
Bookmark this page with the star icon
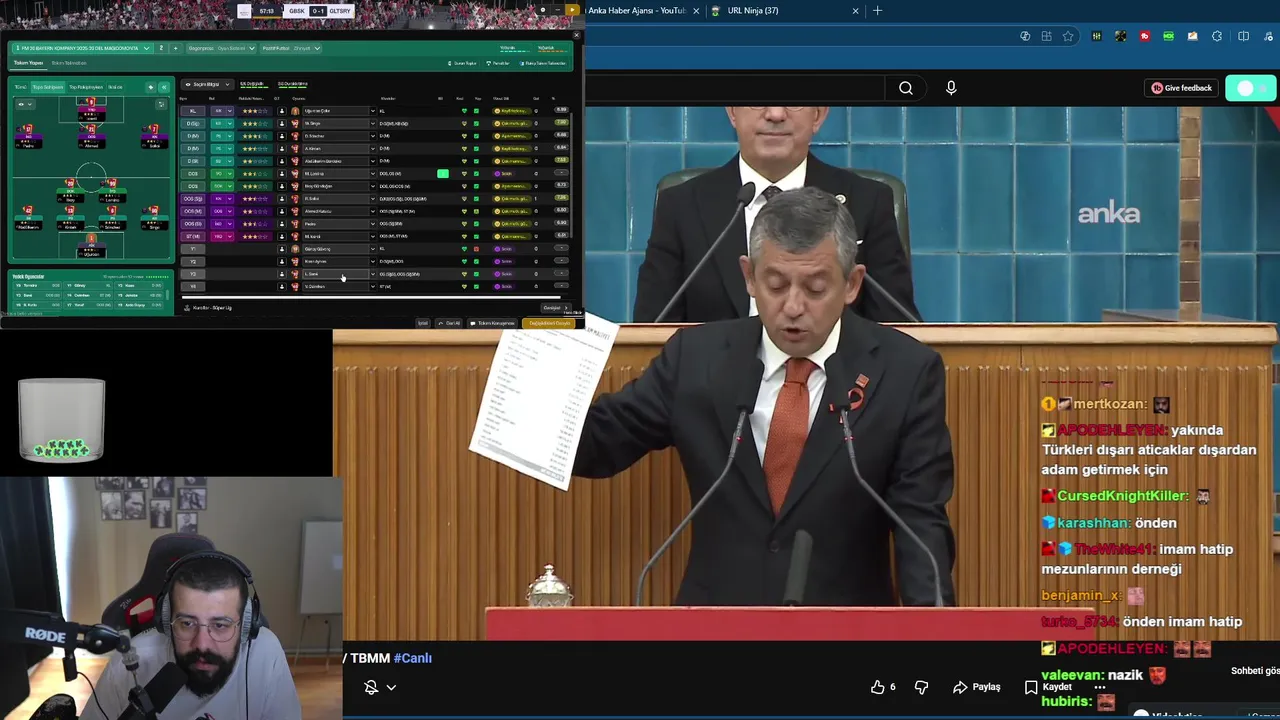[1068, 36]
